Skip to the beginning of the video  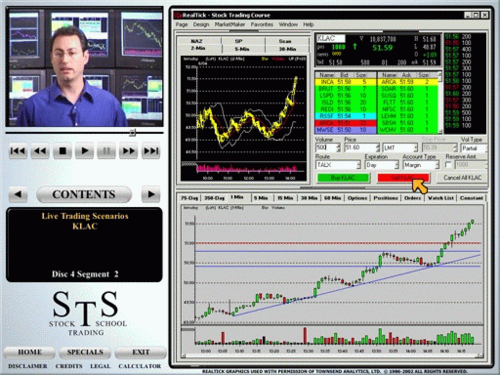pyautogui.click(x=18, y=151)
